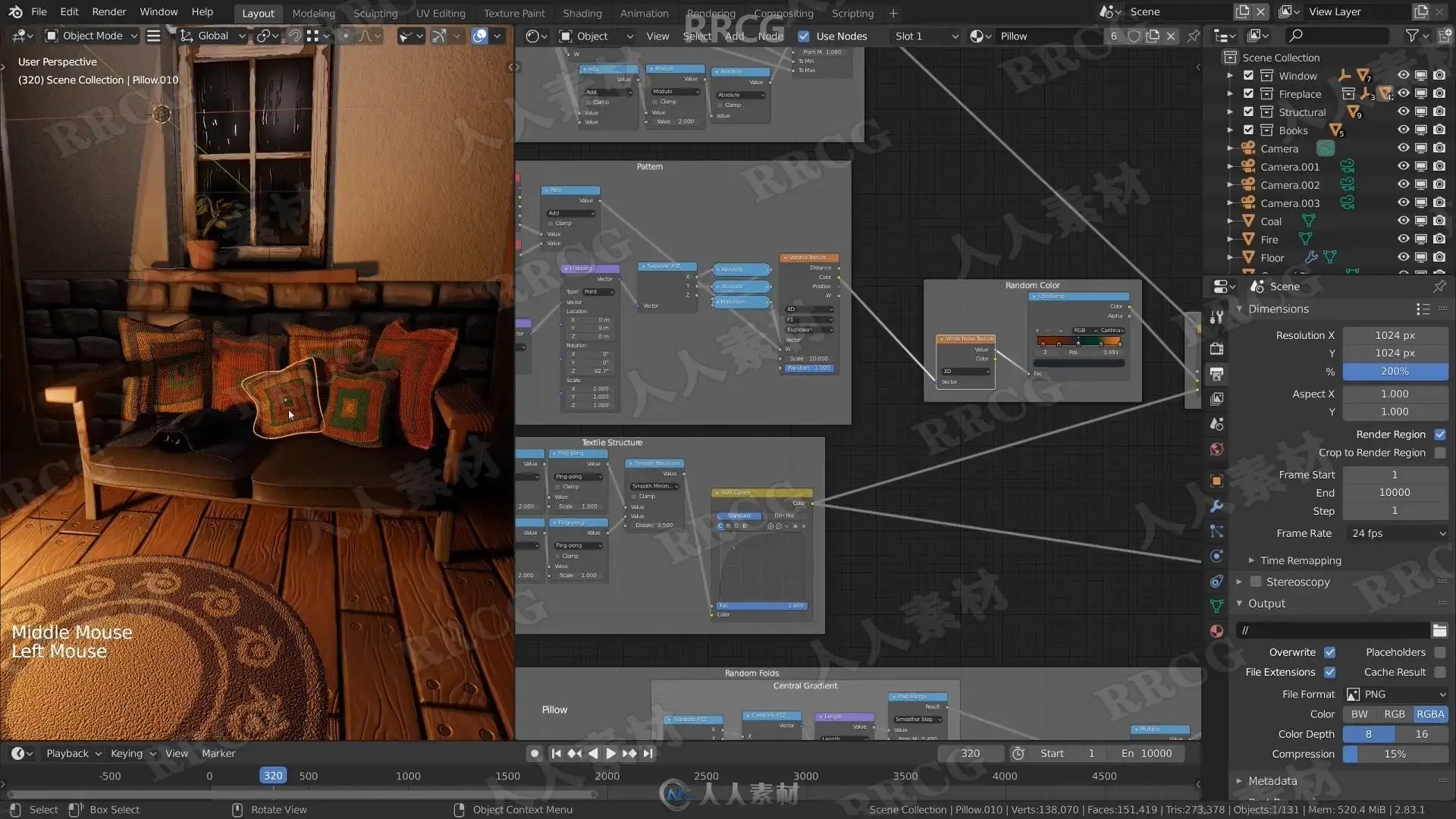Click the Compression percentage slider

click(x=1395, y=754)
